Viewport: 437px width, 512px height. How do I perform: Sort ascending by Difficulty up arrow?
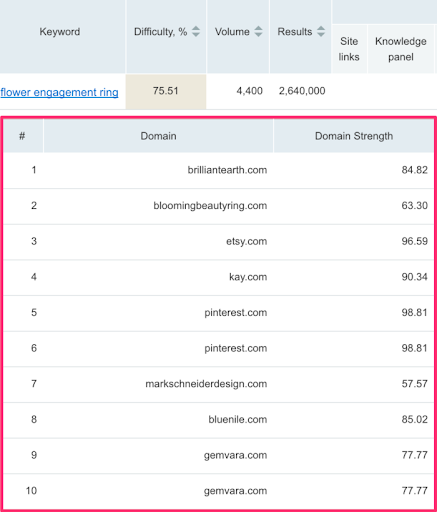[x=196, y=29]
